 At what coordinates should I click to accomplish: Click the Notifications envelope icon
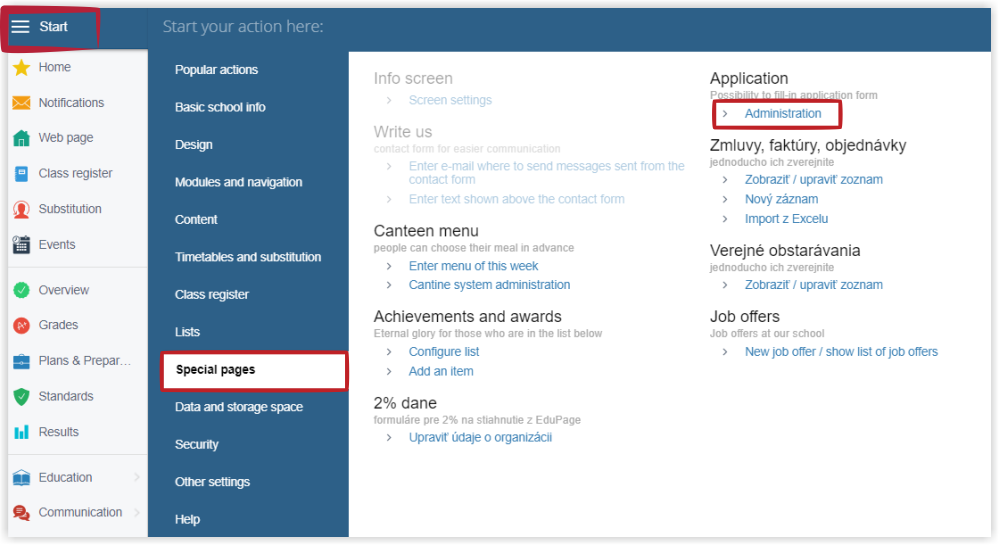[22, 103]
